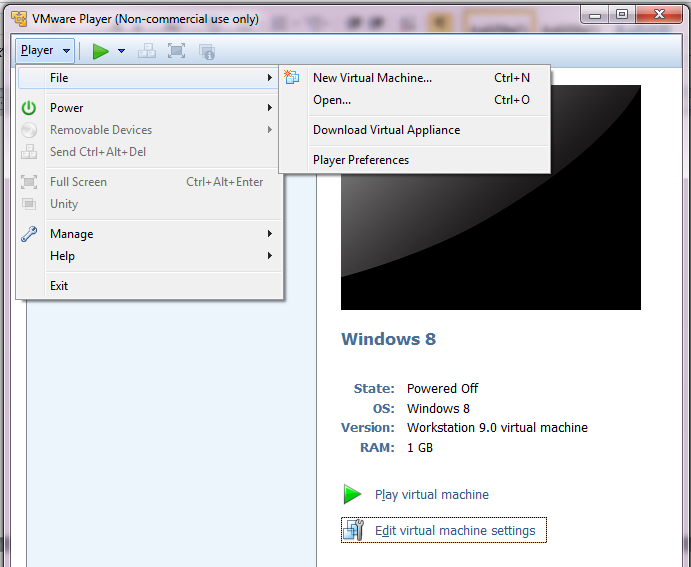Viewport: 691px width, 567px height.
Task: Expand the power options arrow beside Play
Action: click(x=122, y=51)
